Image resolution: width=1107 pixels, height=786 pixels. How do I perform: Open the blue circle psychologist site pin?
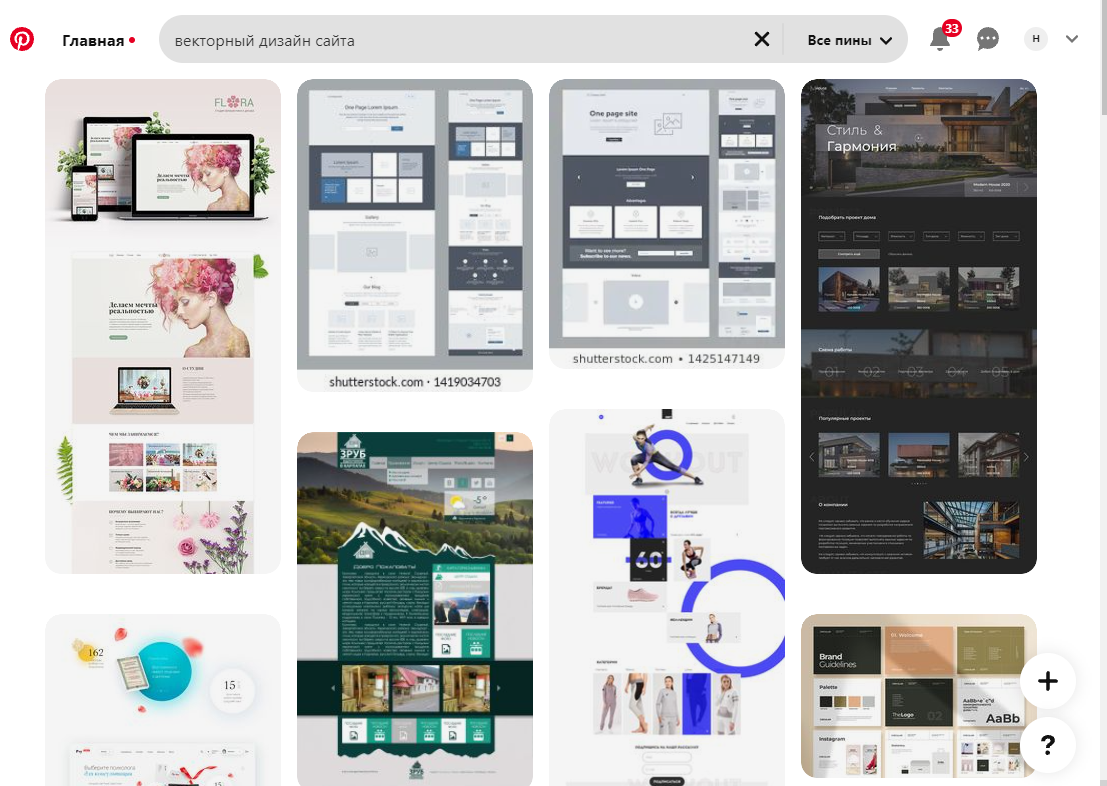pyautogui.click(x=163, y=700)
